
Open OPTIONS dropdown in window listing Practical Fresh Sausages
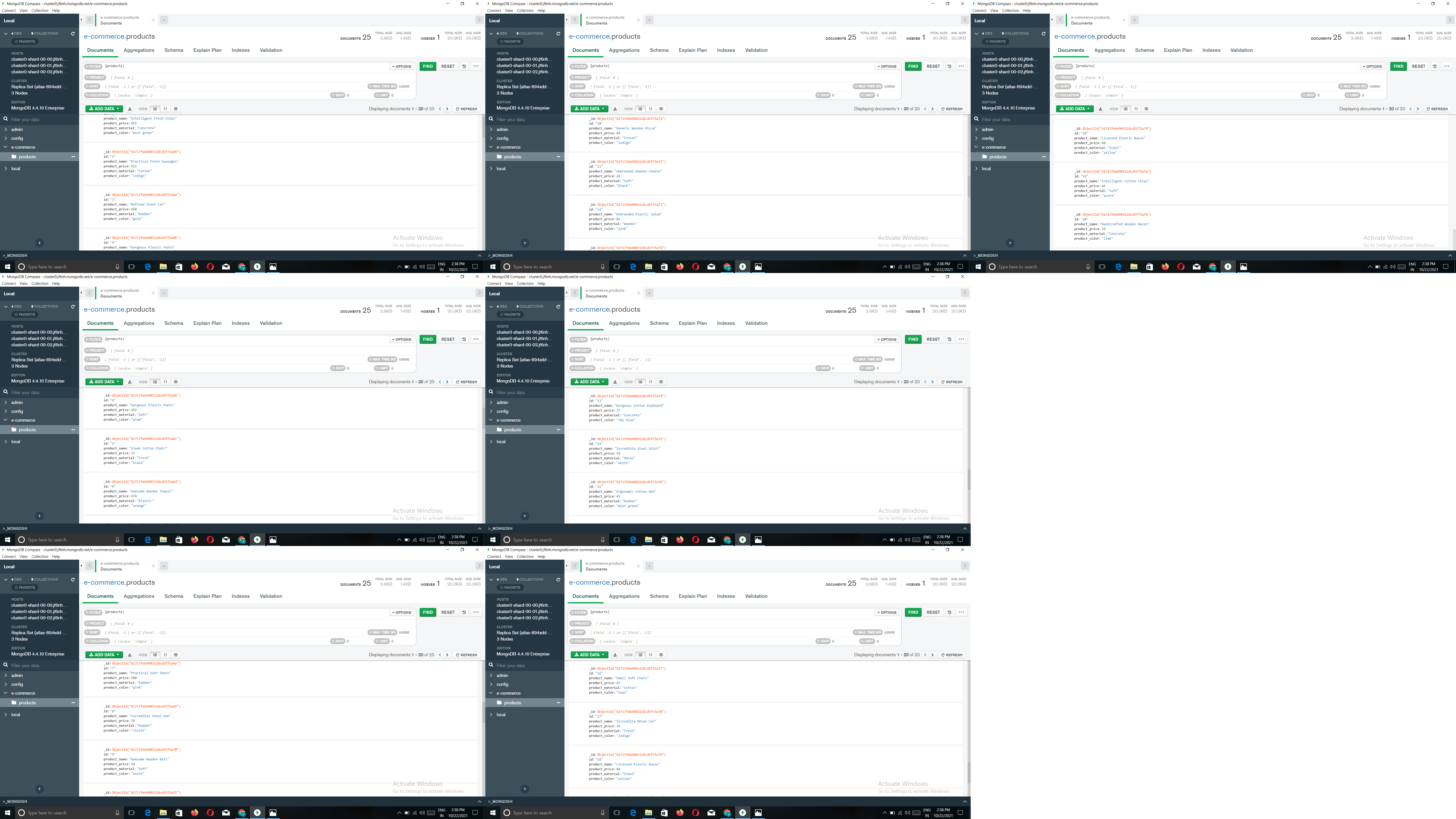pyautogui.click(x=401, y=67)
